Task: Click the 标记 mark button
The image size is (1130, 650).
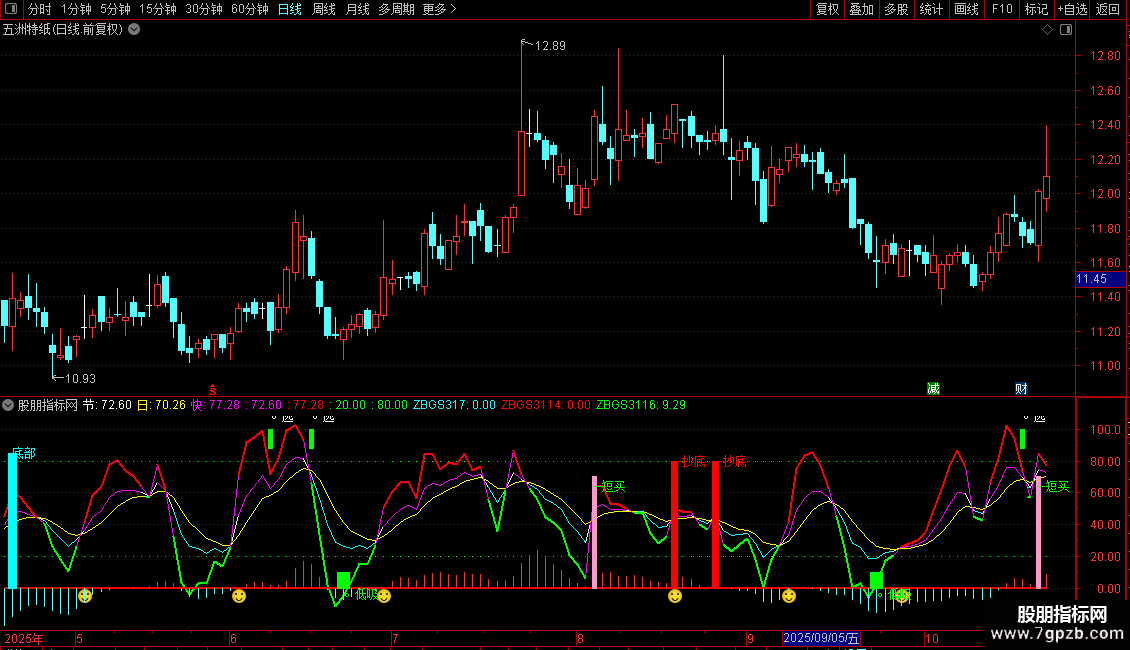Action: point(1036,9)
